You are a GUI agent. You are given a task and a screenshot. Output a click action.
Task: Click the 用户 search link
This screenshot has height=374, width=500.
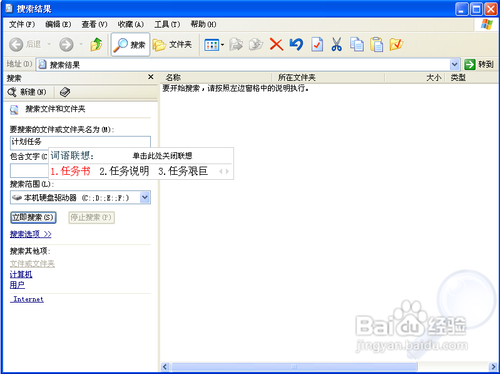tap(17, 285)
